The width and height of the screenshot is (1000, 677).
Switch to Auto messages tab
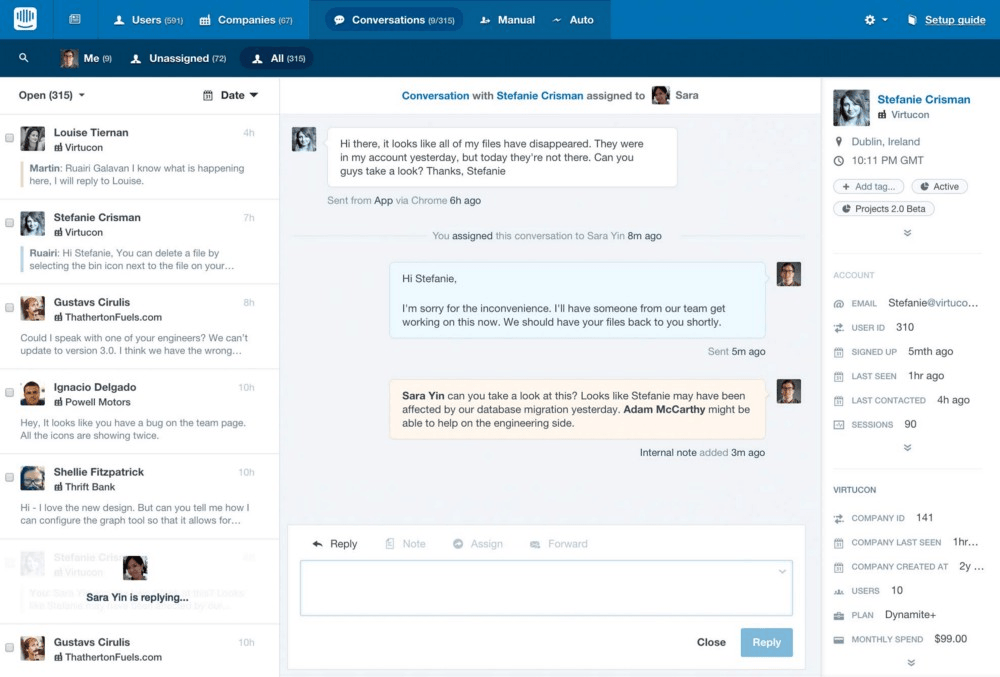point(573,20)
